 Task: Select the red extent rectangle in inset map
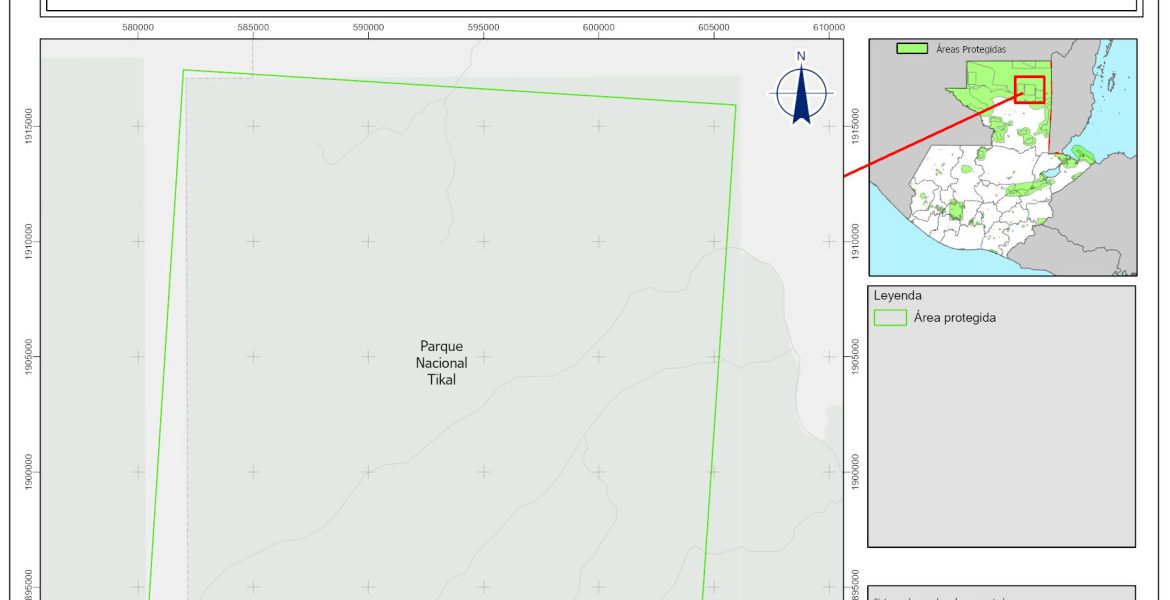point(1029,89)
